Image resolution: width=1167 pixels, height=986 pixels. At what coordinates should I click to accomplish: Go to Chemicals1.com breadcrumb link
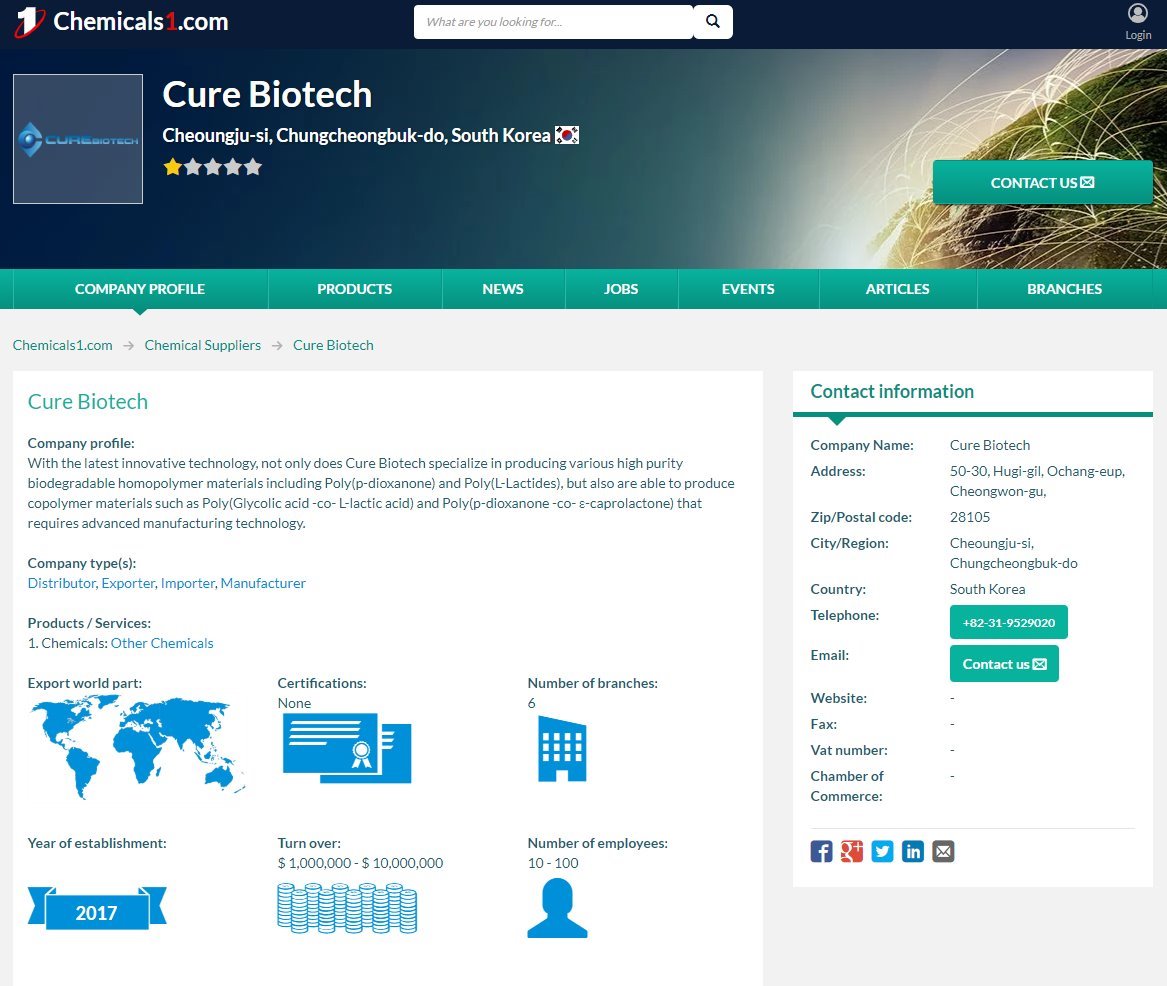63,345
